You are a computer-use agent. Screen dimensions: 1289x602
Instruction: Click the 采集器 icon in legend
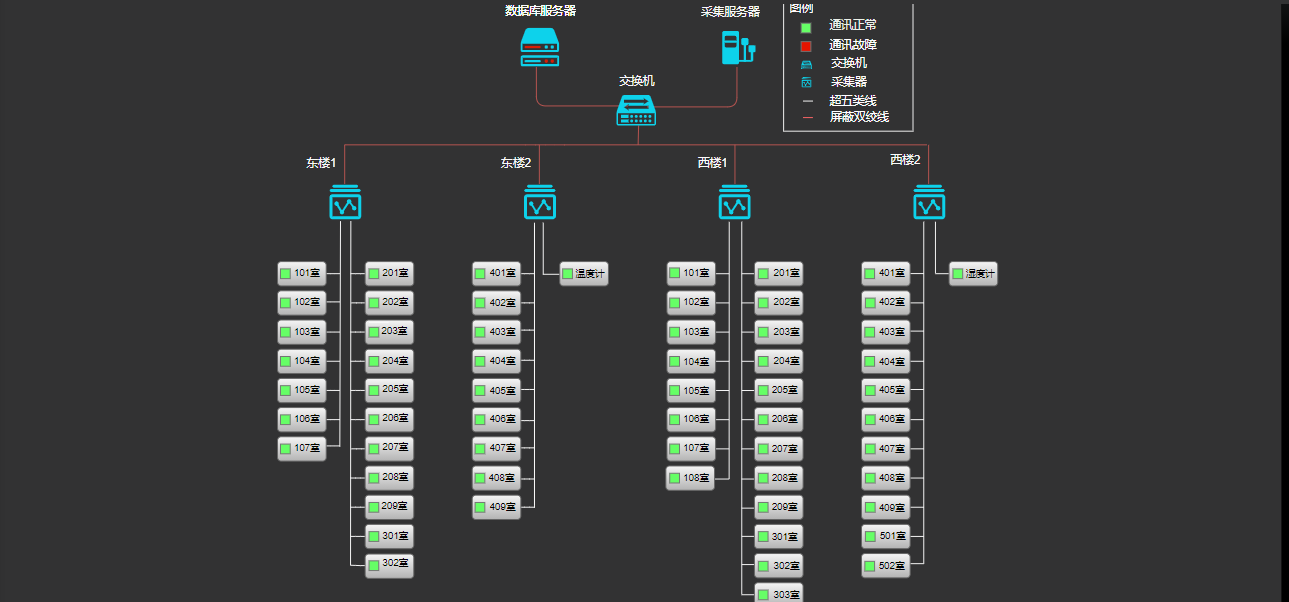[x=806, y=82]
